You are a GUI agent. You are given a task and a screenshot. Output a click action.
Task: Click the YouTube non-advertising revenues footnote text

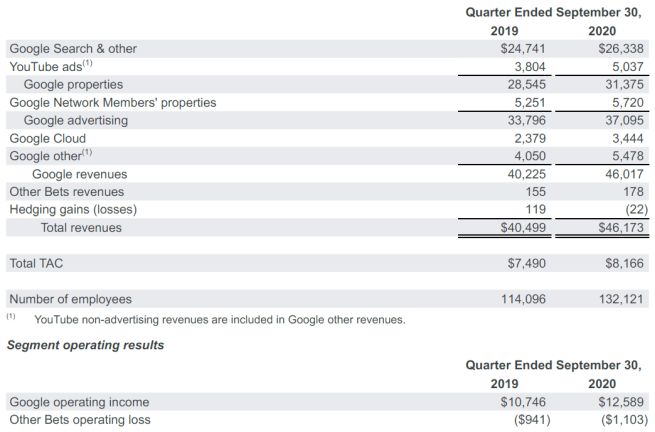[x=219, y=320]
